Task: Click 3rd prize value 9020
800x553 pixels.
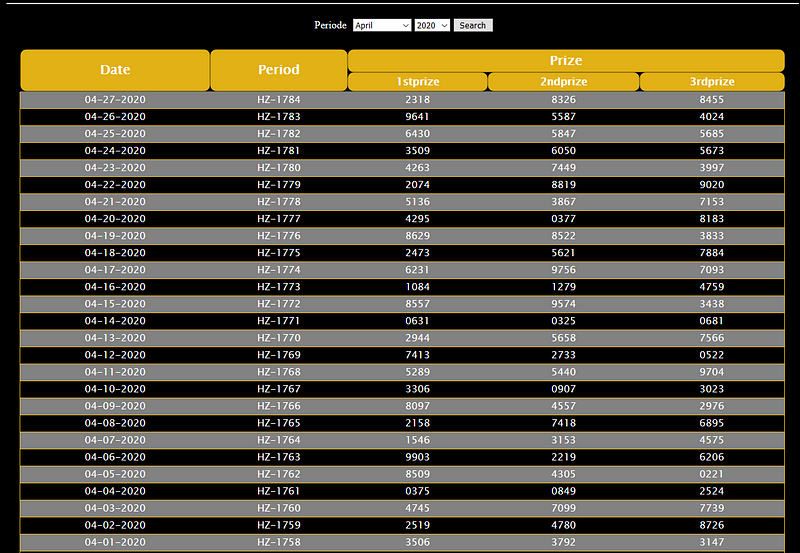Action: [712, 185]
